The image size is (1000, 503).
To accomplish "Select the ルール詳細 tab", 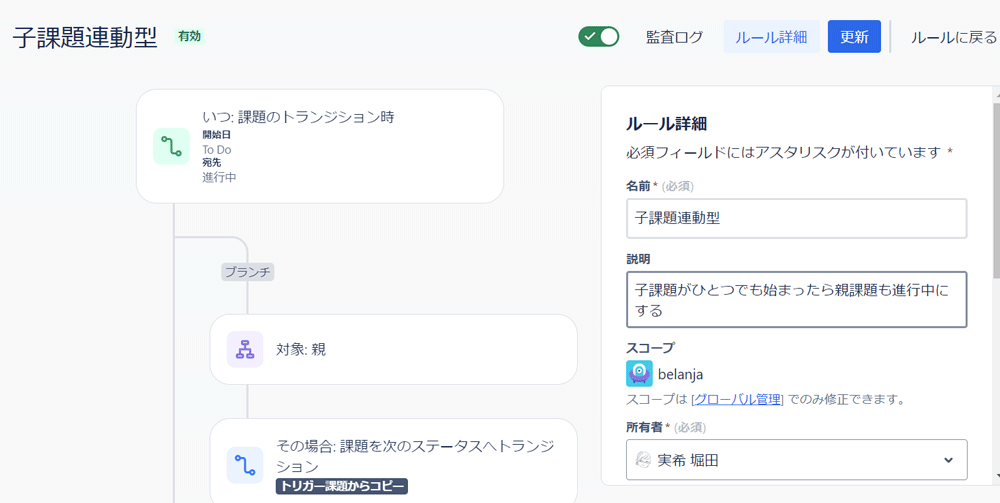I will [x=771, y=37].
